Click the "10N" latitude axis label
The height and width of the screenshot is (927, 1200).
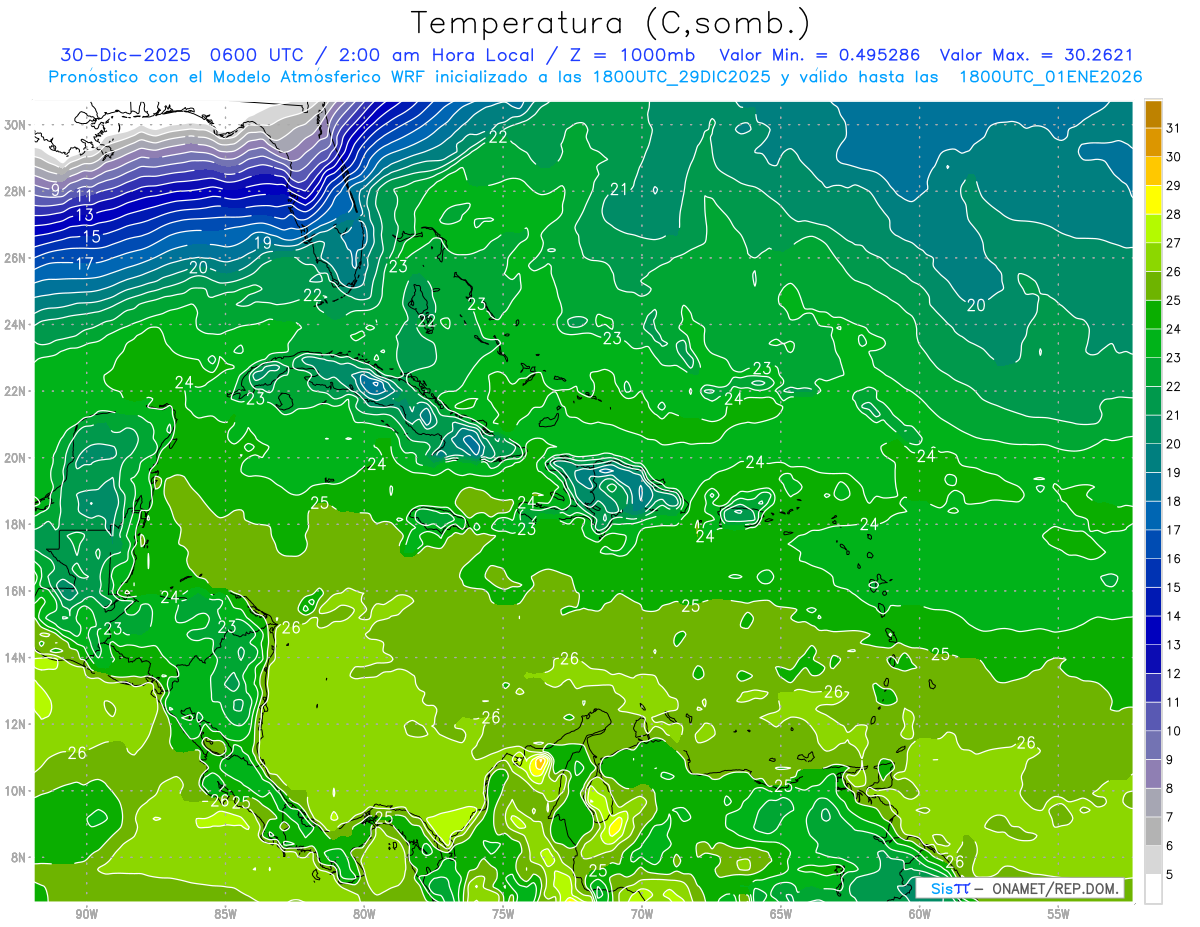pos(17,791)
